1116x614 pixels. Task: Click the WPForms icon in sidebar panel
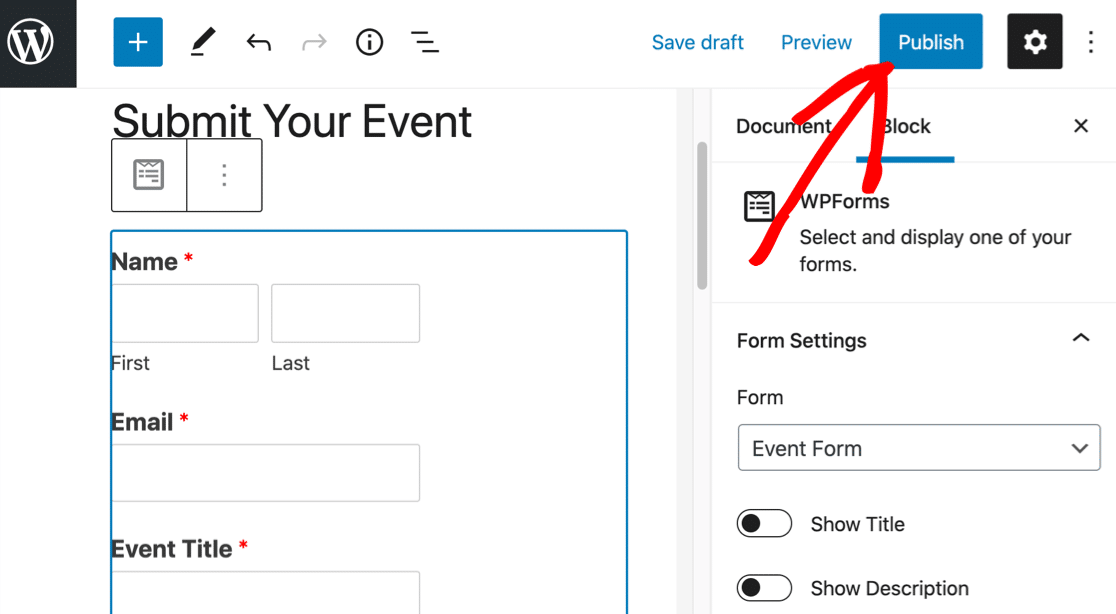759,206
